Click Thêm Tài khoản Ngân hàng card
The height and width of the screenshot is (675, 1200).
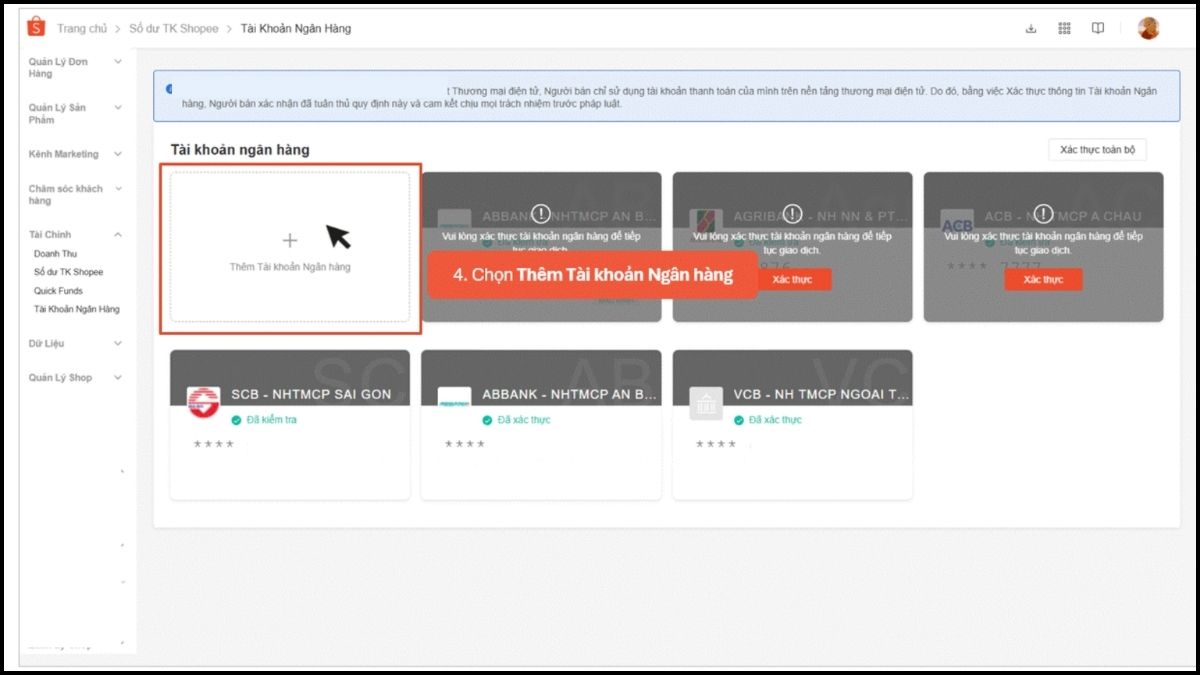click(x=290, y=247)
